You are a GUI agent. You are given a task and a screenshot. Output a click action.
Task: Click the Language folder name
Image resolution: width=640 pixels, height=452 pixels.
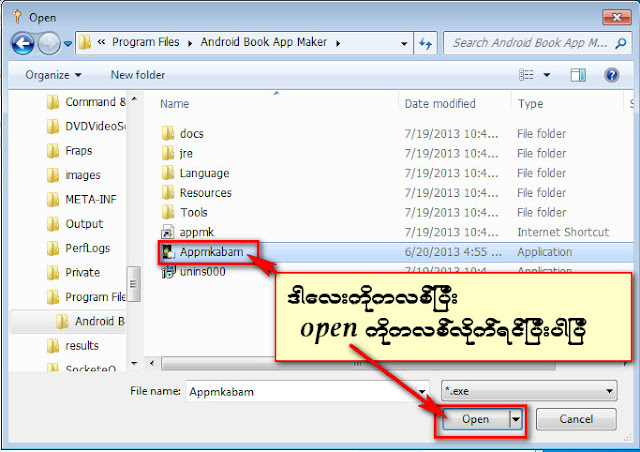pos(204,173)
